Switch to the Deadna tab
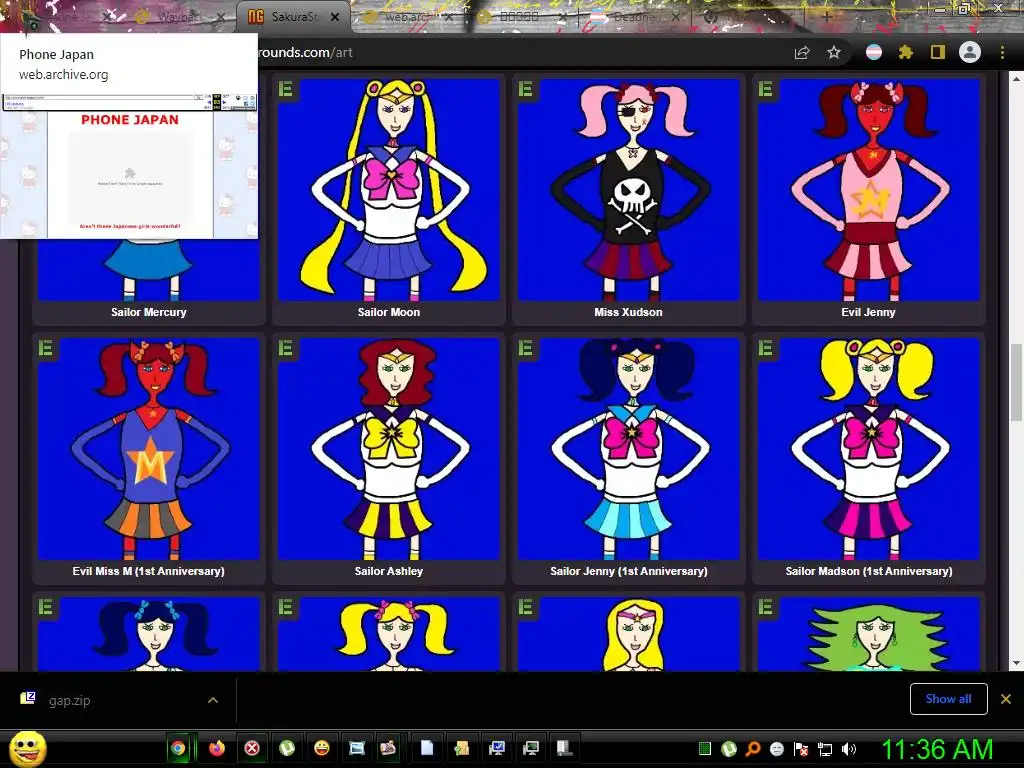1024x768 pixels. (637, 17)
